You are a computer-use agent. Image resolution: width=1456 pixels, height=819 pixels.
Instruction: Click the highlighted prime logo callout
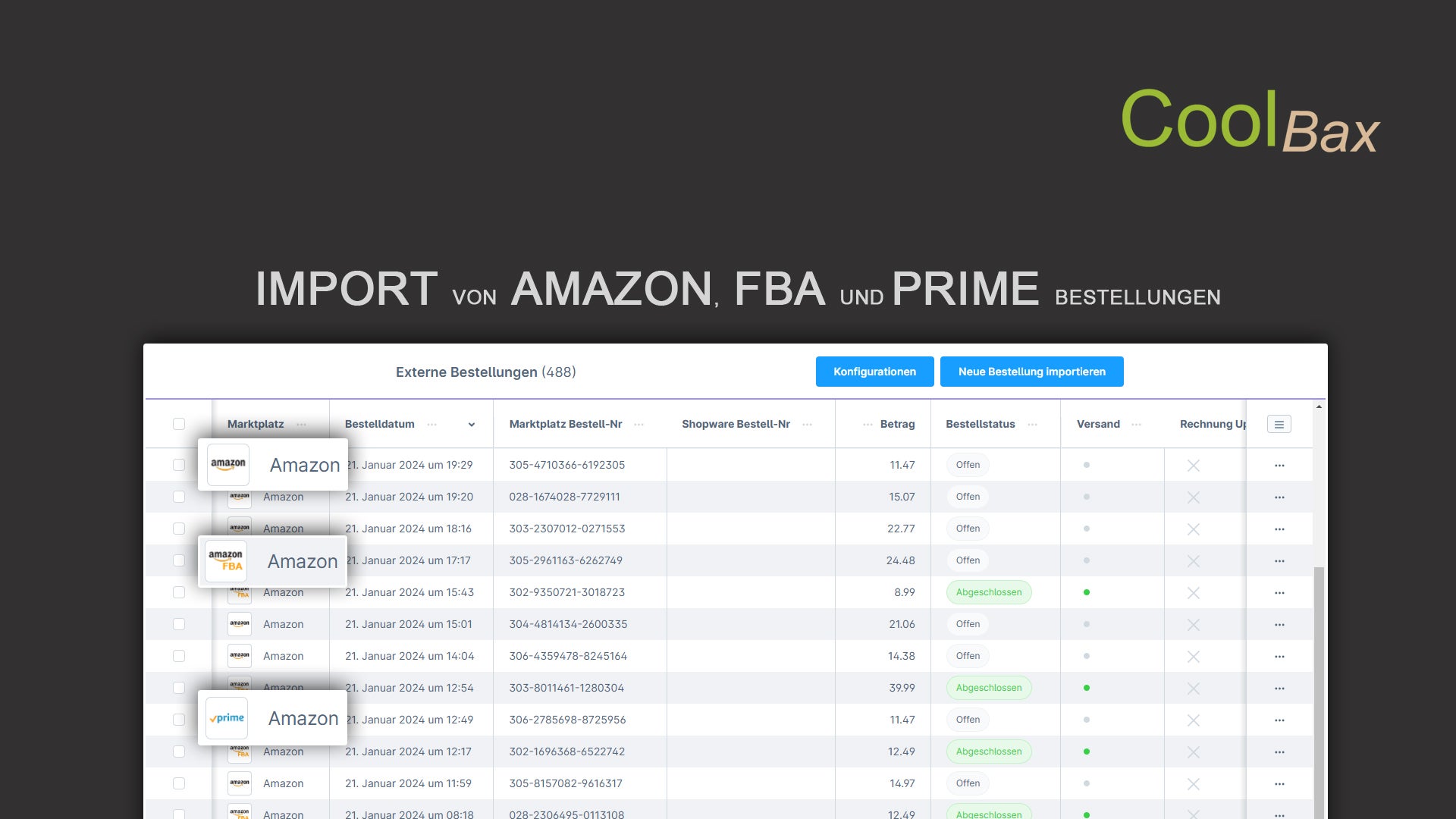coord(227,718)
